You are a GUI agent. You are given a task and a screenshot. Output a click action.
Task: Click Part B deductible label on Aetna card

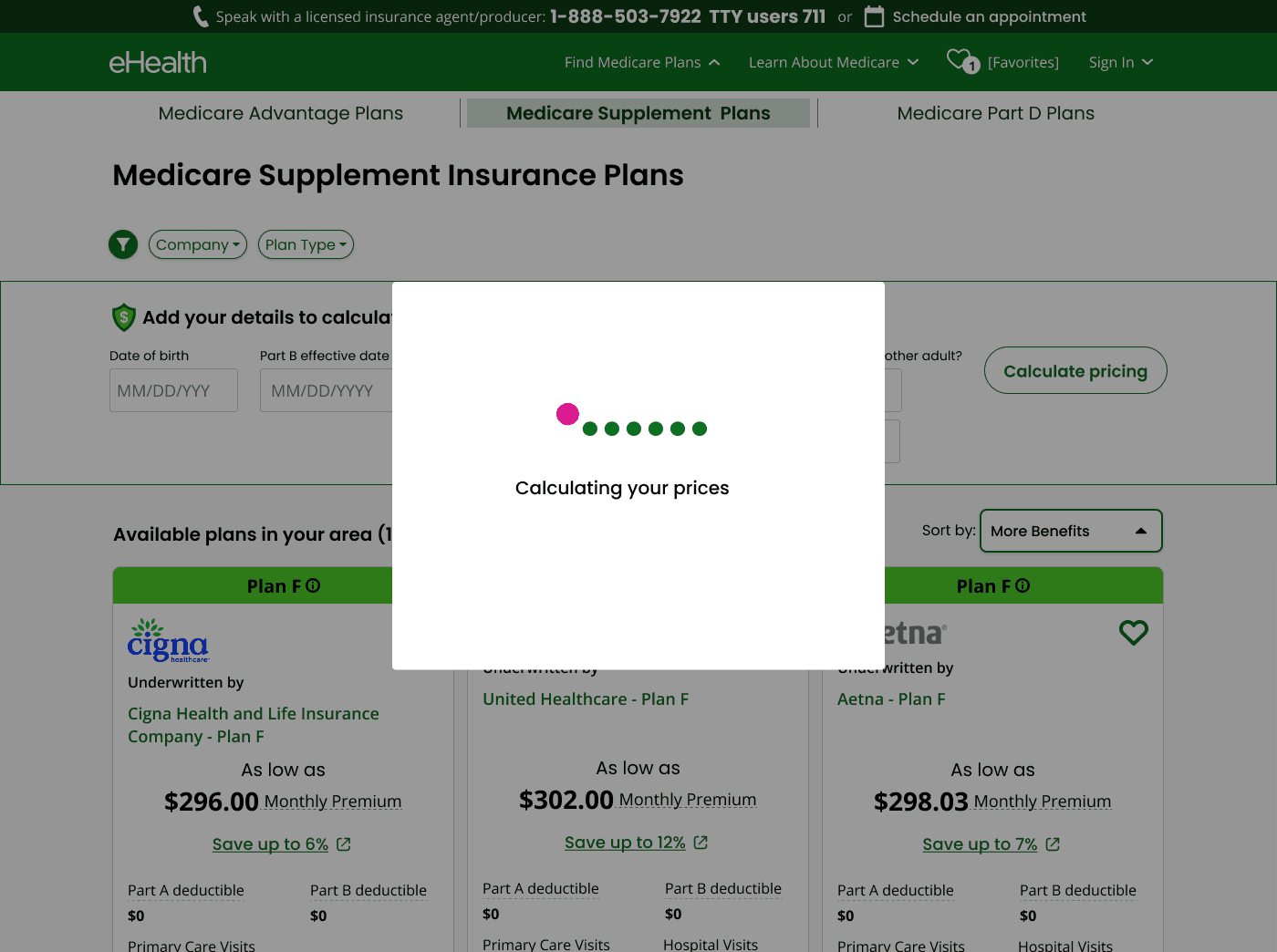[x=1078, y=890]
